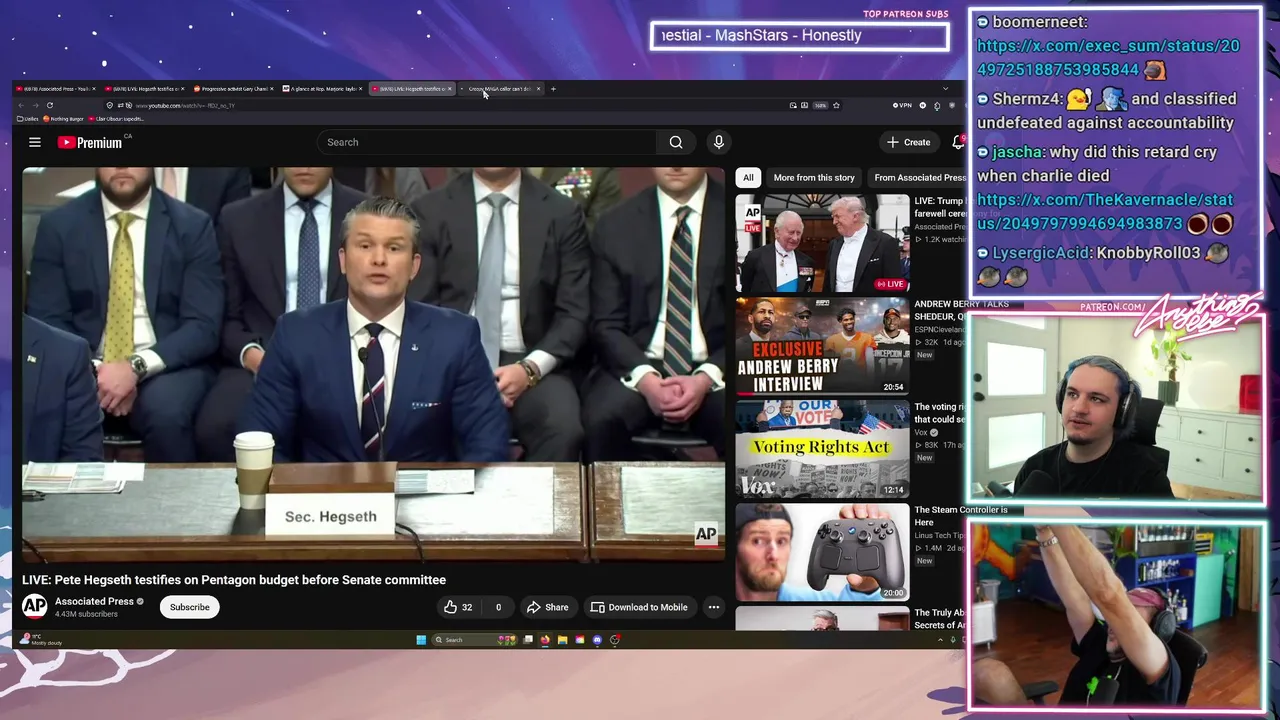Expand the browser tab list chevron
The width and height of the screenshot is (1280, 720).
tap(945, 89)
